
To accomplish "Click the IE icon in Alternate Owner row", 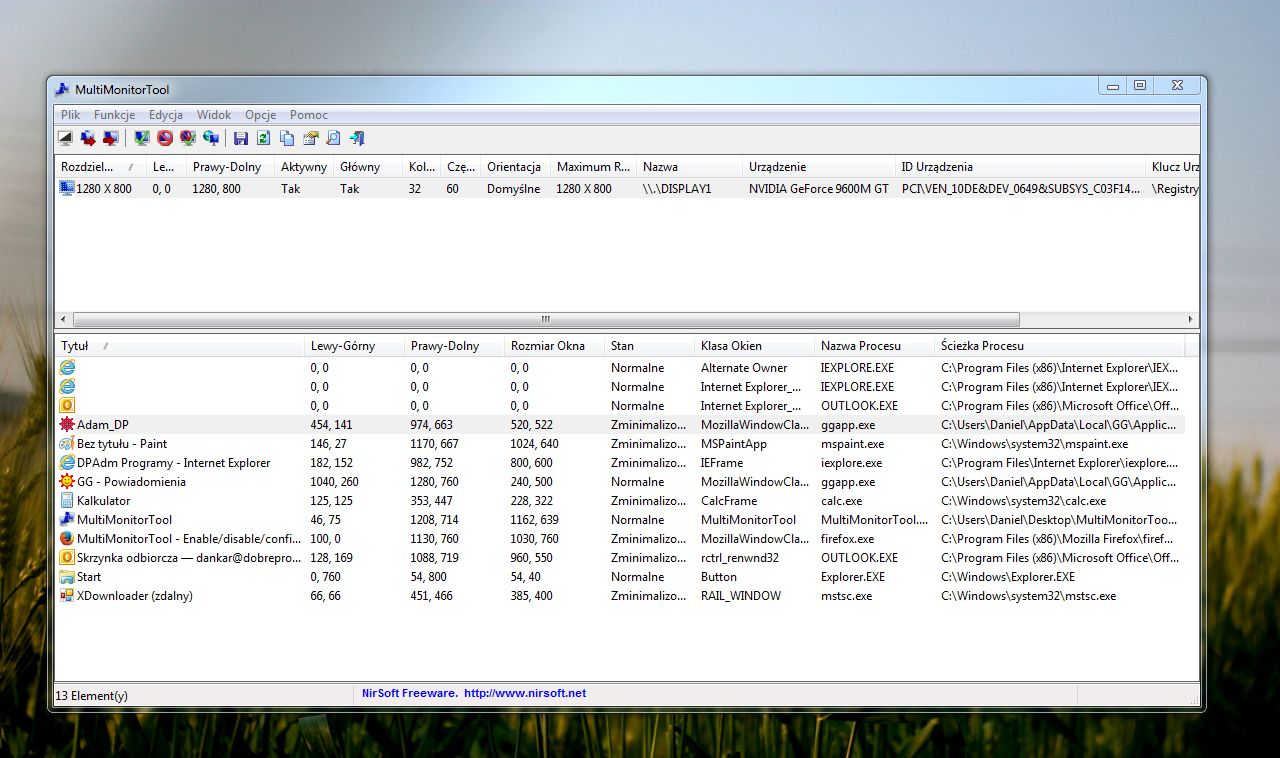I will click(x=67, y=367).
